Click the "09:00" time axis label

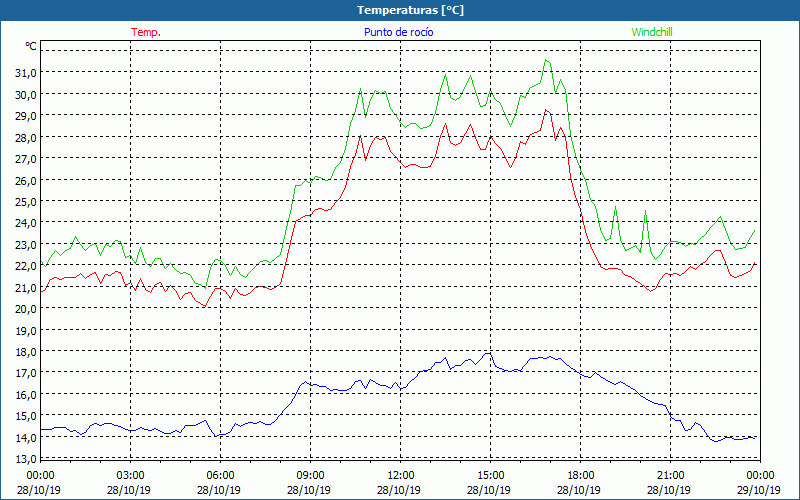click(x=310, y=476)
